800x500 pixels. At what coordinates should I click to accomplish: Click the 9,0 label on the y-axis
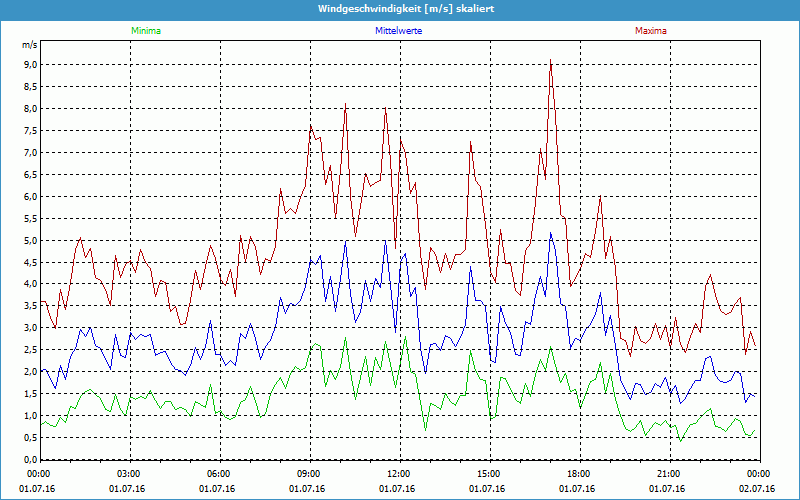[30, 64]
